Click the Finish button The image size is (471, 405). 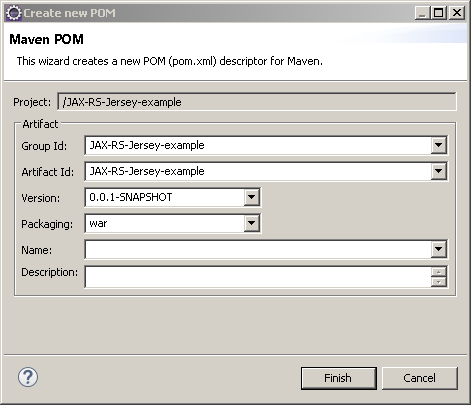coord(339,378)
